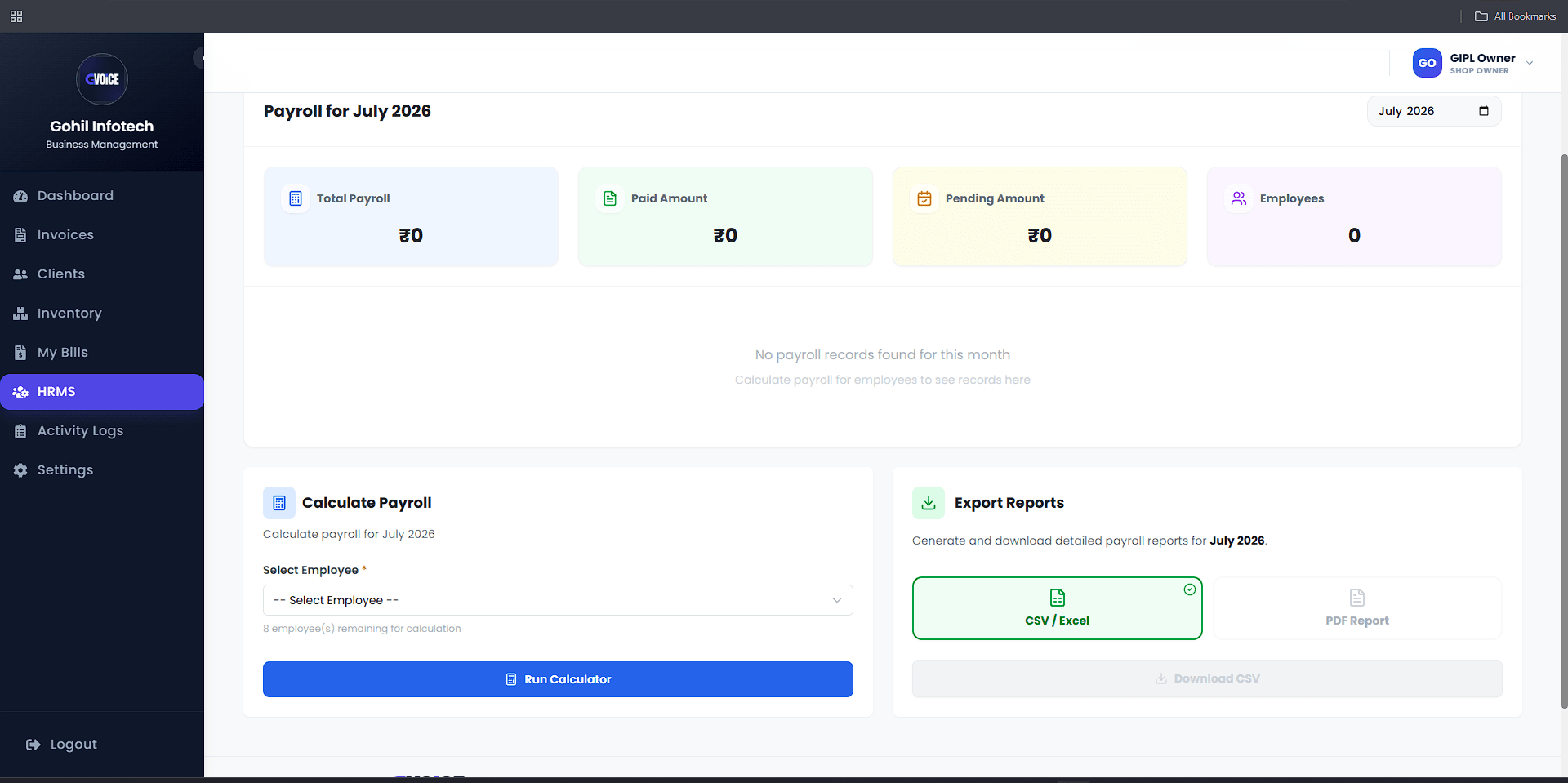Click '8 employee(s) remaining for calculation' text
The height and width of the screenshot is (783, 1568).
pos(362,629)
